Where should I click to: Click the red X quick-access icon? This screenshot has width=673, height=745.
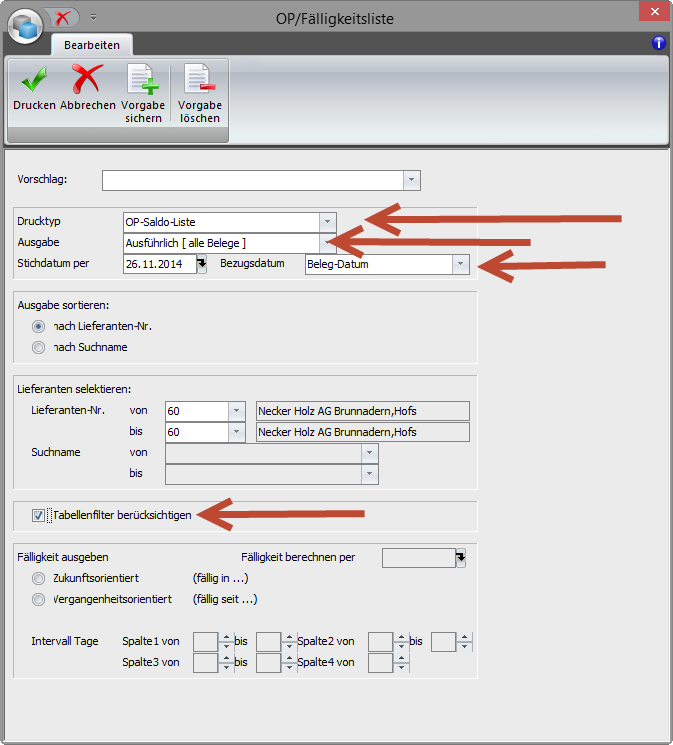coord(62,17)
